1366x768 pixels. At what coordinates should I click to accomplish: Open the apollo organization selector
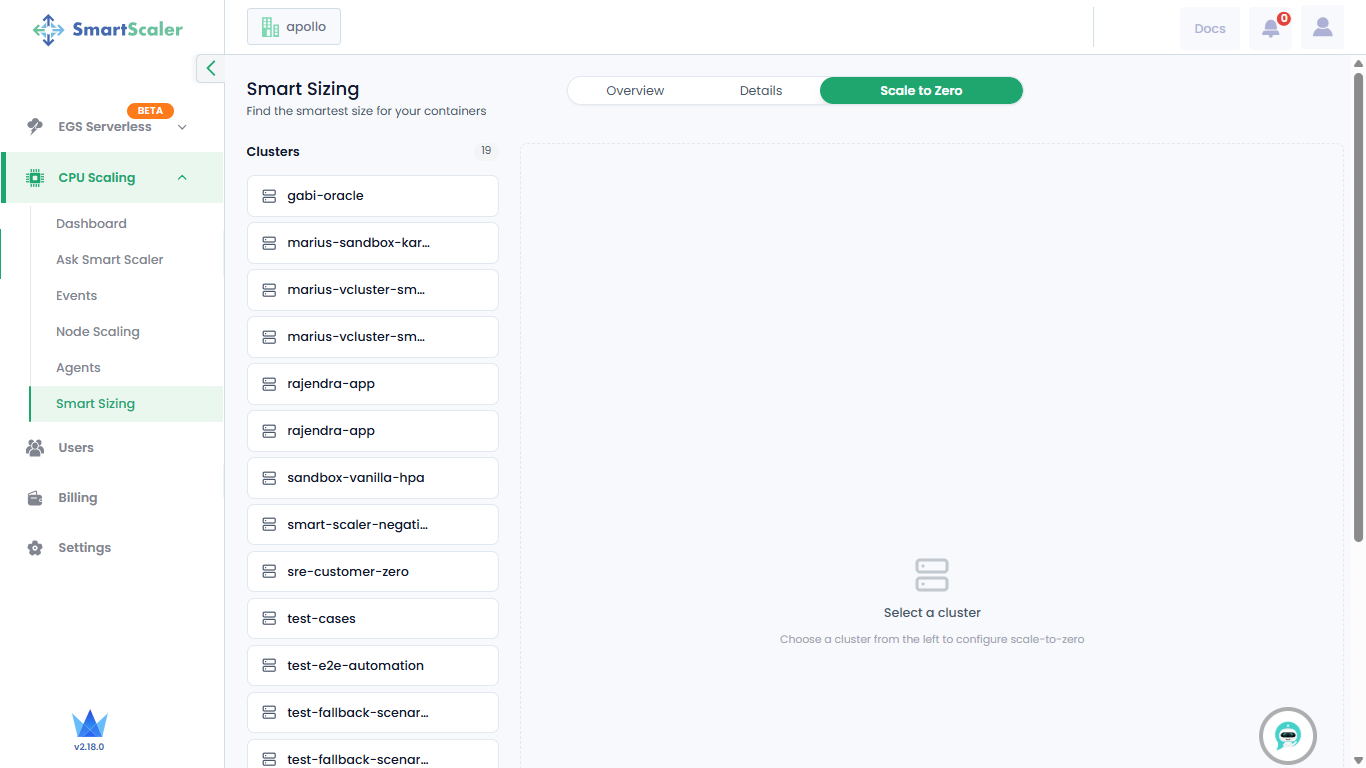click(294, 27)
